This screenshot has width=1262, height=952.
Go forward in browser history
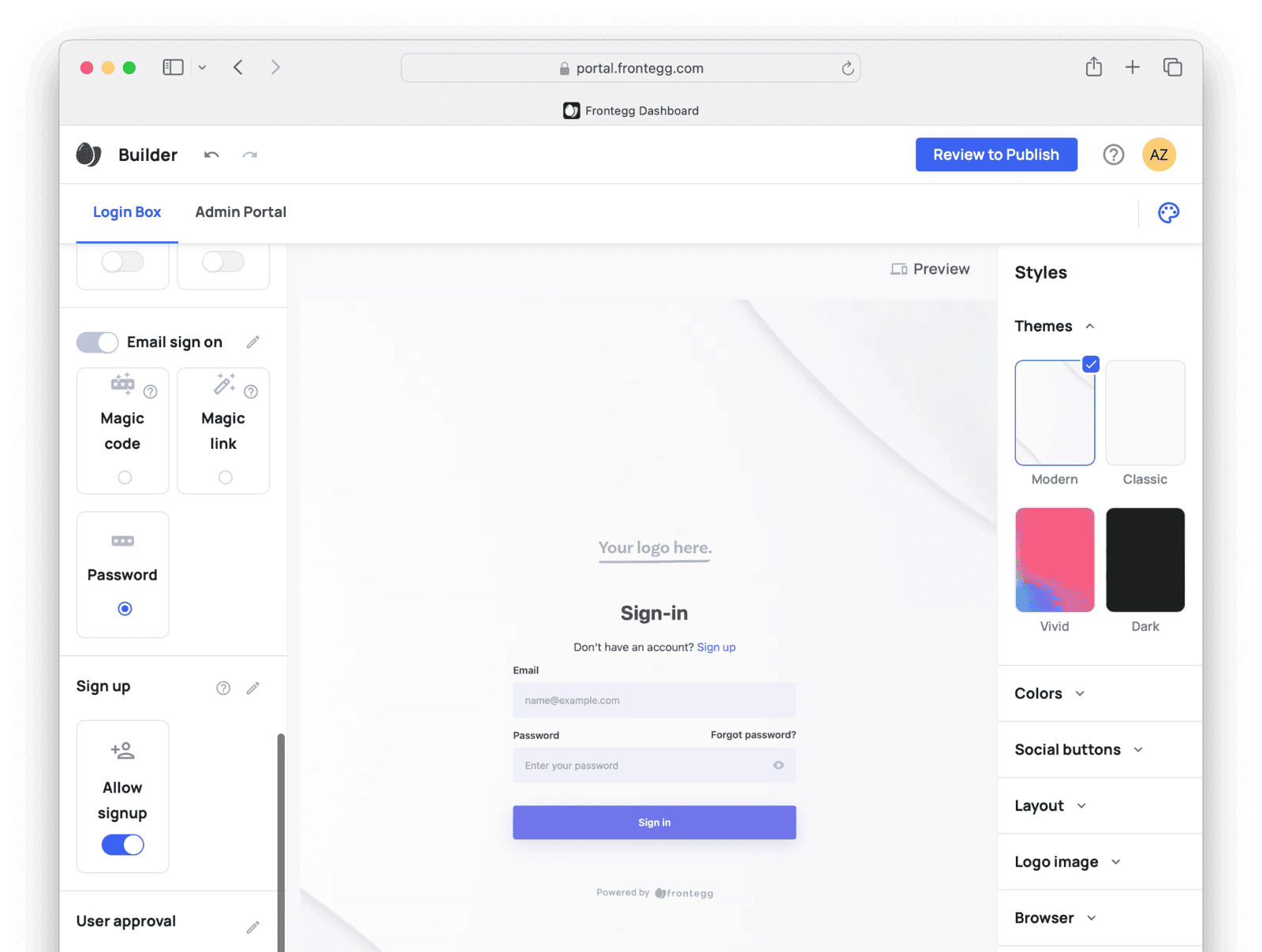275,67
